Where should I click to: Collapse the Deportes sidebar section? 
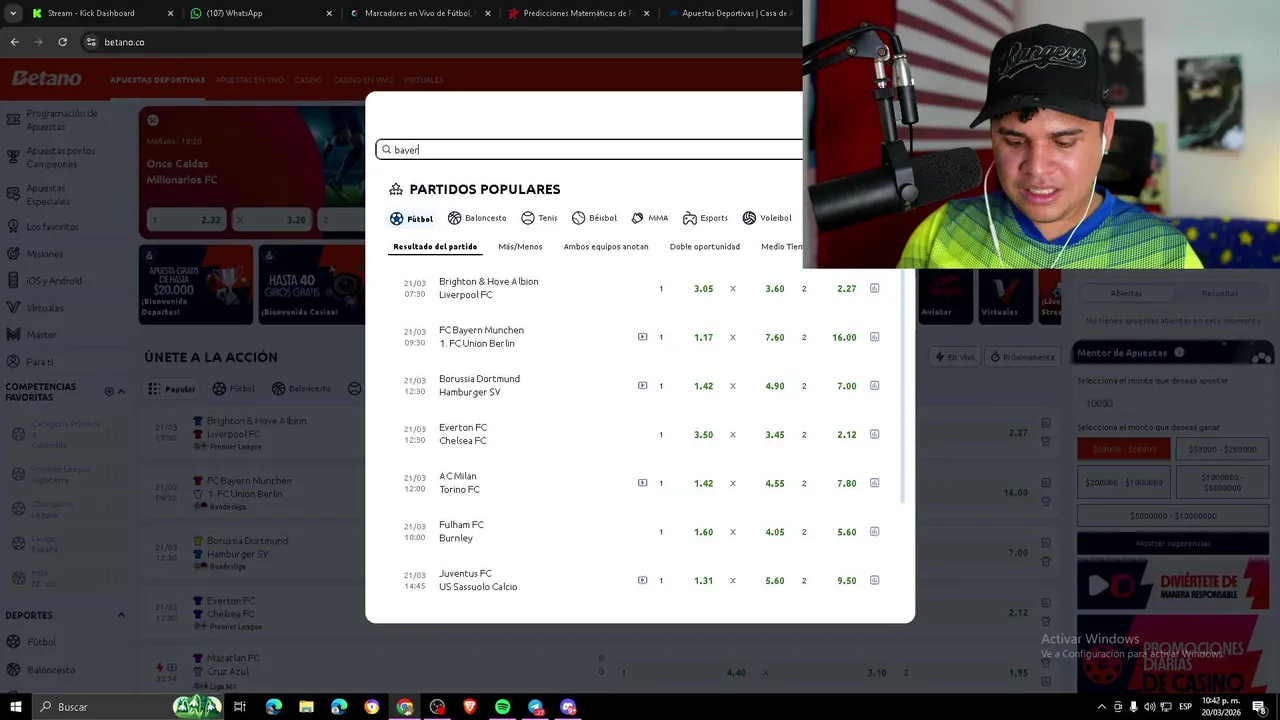click(x=121, y=615)
